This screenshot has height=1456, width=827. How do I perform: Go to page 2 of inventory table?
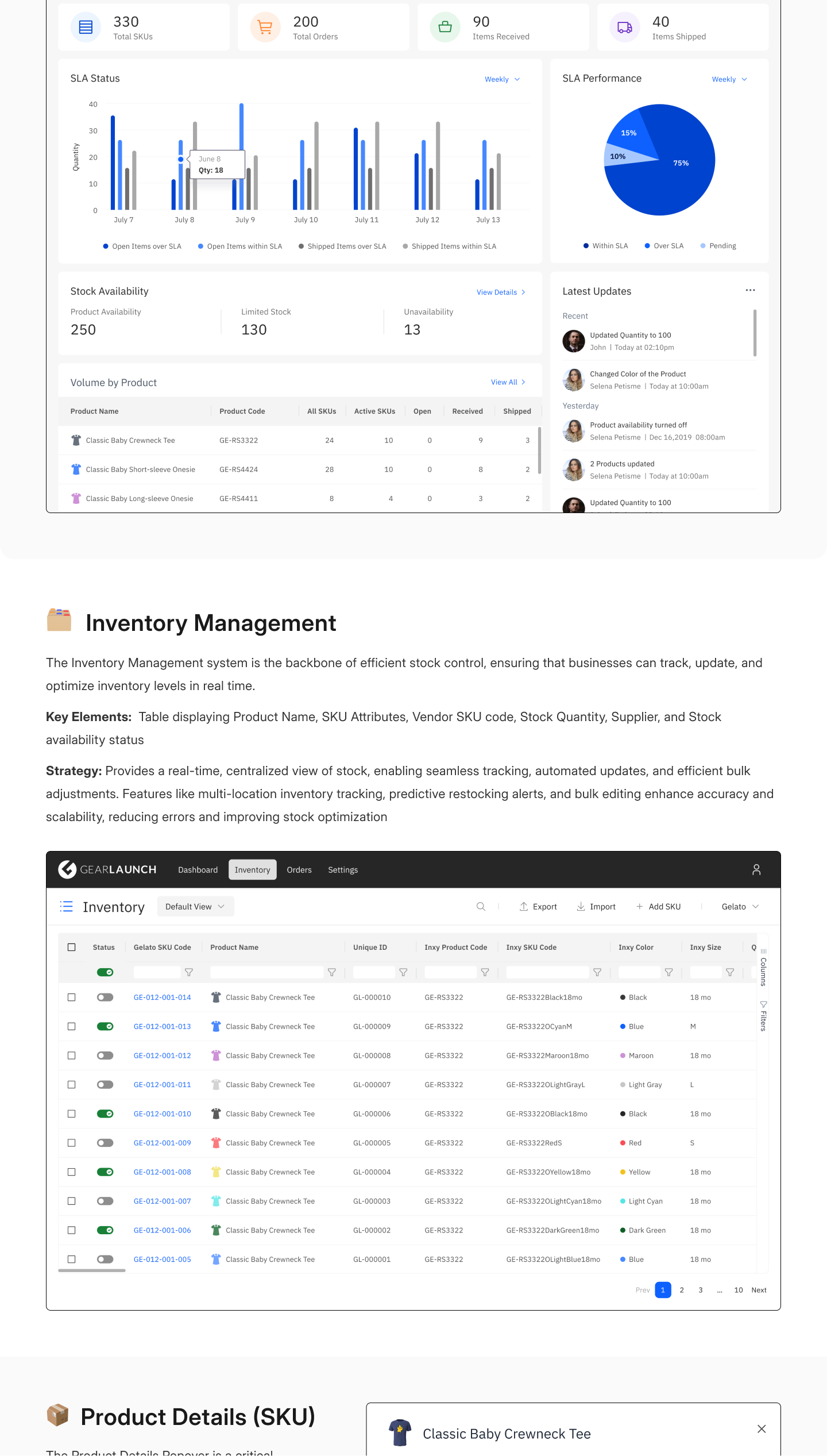pyautogui.click(x=682, y=1290)
